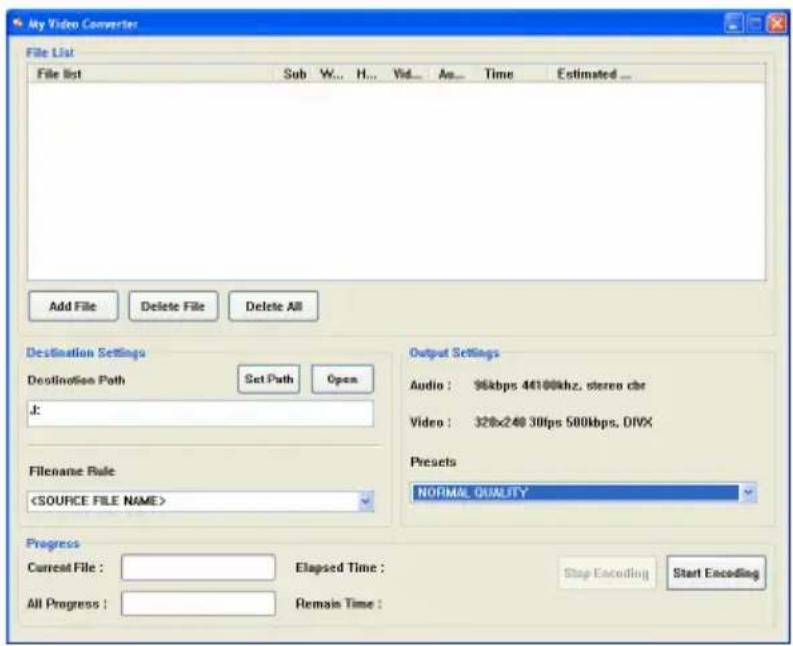Click the Current File progress field
This screenshot has height=646, width=793.
tap(198, 567)
